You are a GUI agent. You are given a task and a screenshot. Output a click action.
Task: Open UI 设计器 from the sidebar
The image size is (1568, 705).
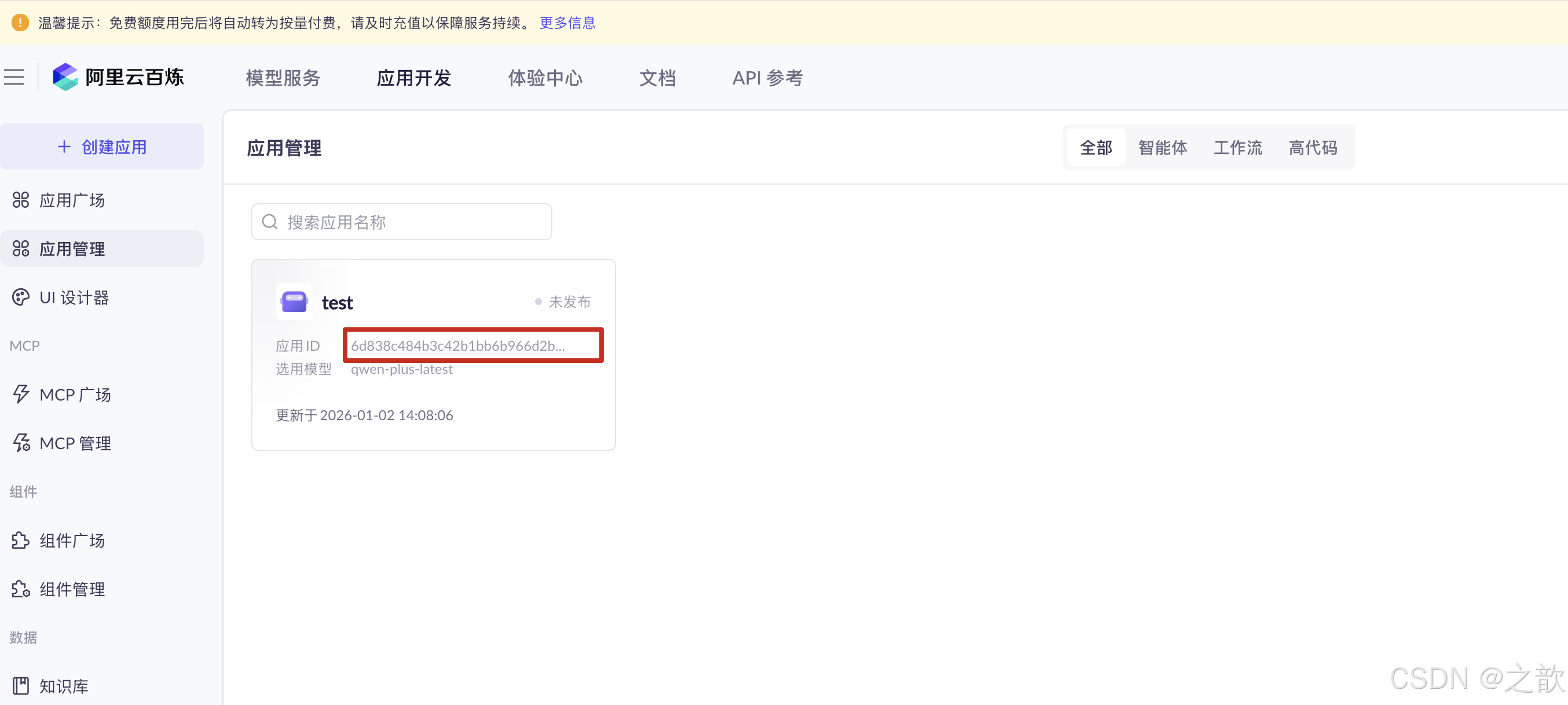pyautogui.click(x=74, y=298)
